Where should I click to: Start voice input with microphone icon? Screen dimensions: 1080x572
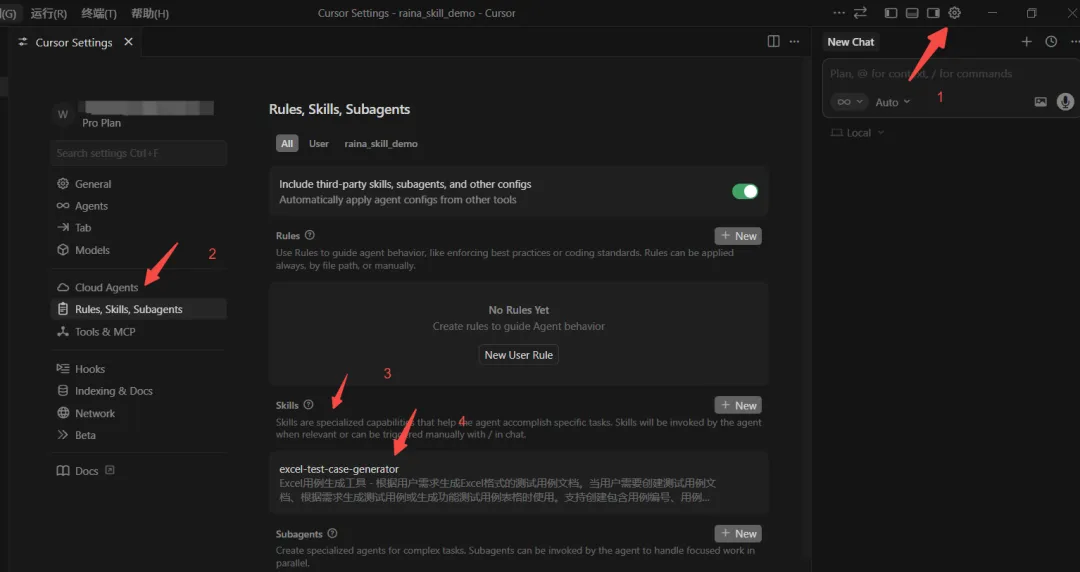1065,101
